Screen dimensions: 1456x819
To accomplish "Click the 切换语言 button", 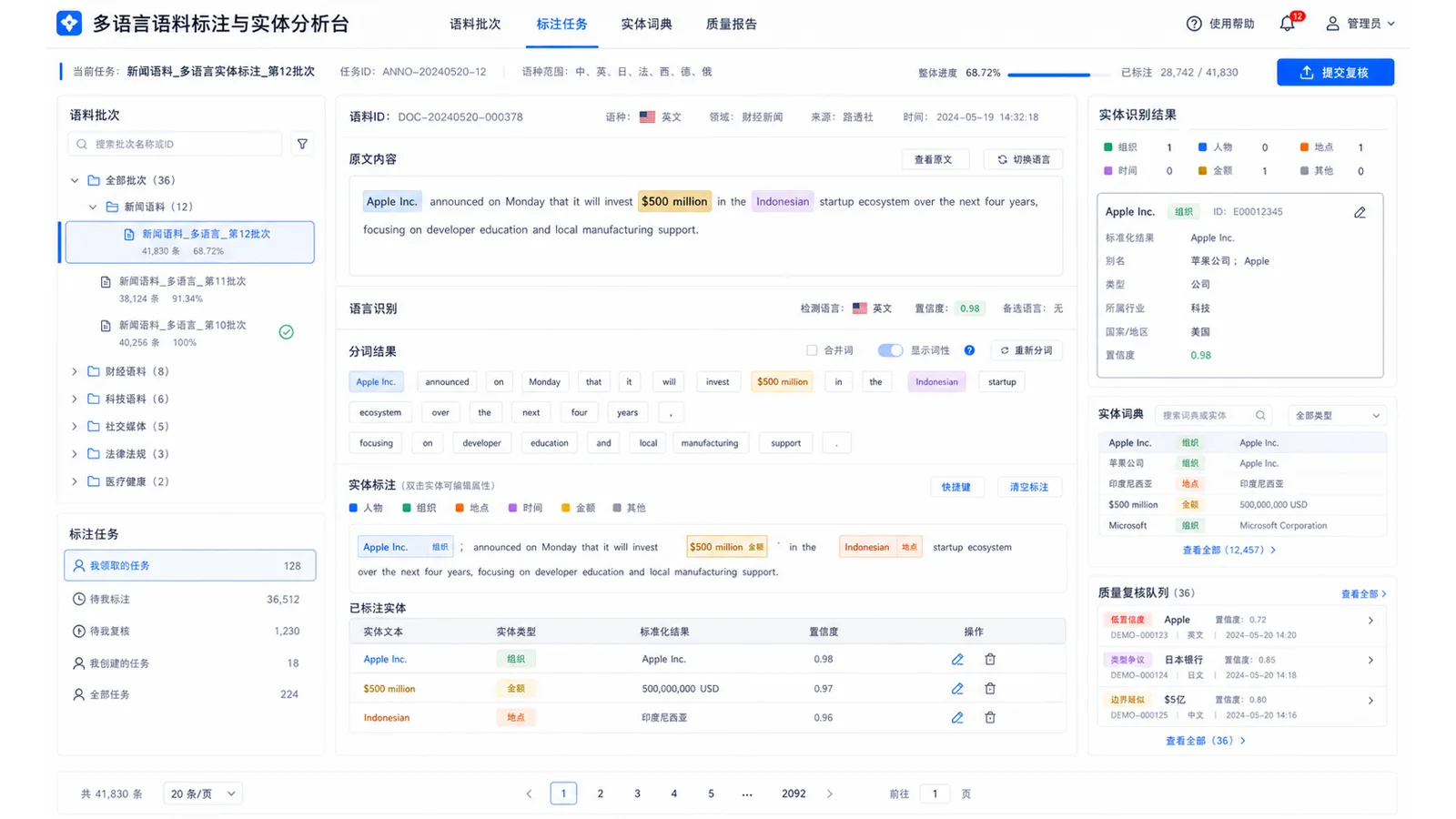I will [x=1023, y=159].
